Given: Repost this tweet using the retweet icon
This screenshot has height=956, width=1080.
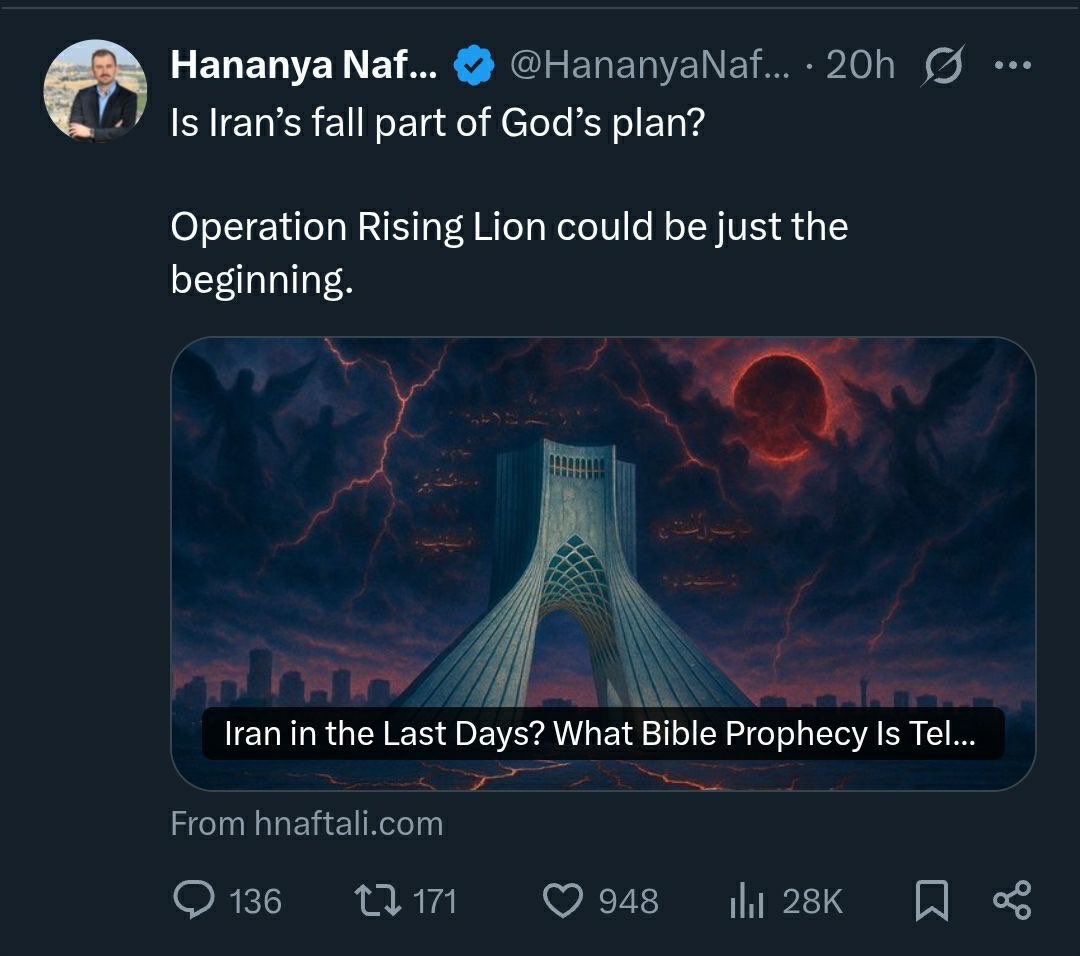Looking at the screenshot, I should click(379, 900).
